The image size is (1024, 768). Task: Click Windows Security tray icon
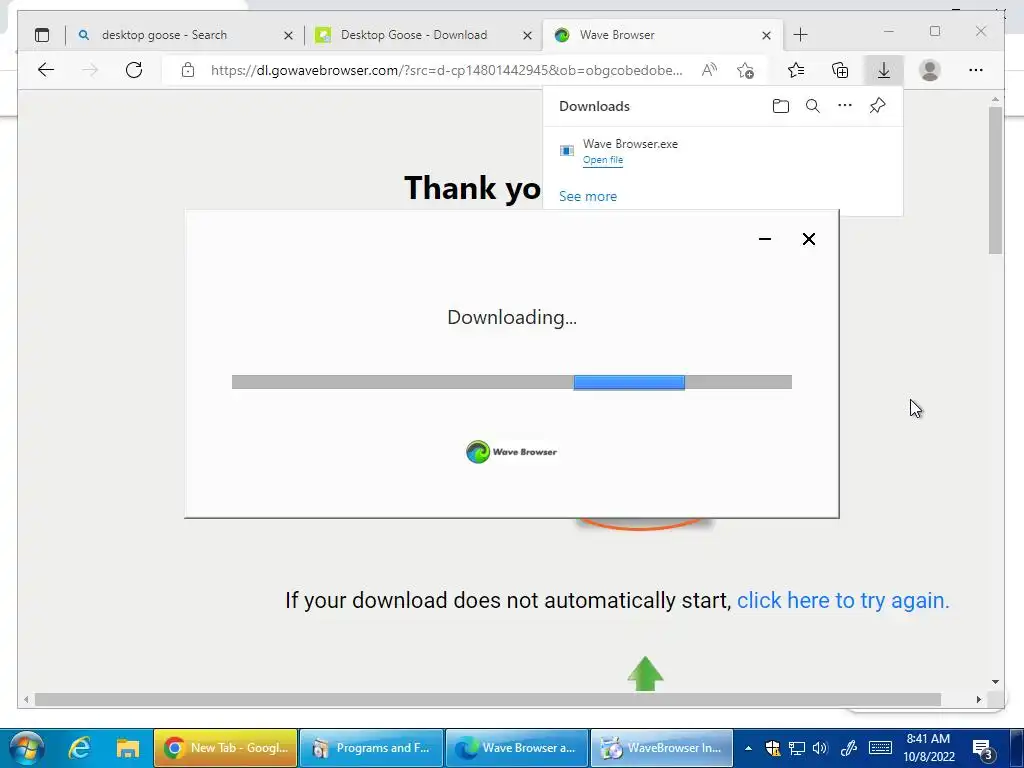pos(773,748)
